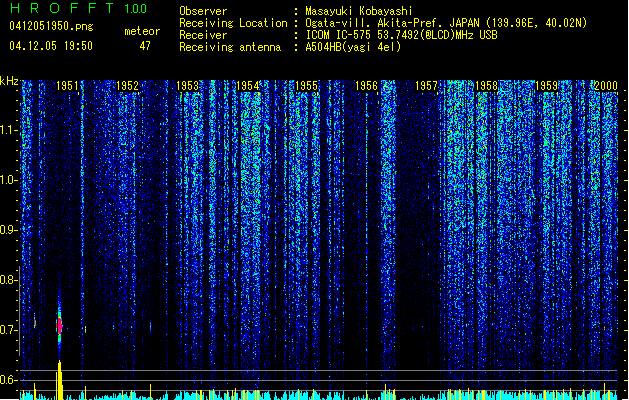Click the 1.0 kHz axis label
Image resolution: width=629 pixels, height=400 pixels.
(x=8, y=180)
